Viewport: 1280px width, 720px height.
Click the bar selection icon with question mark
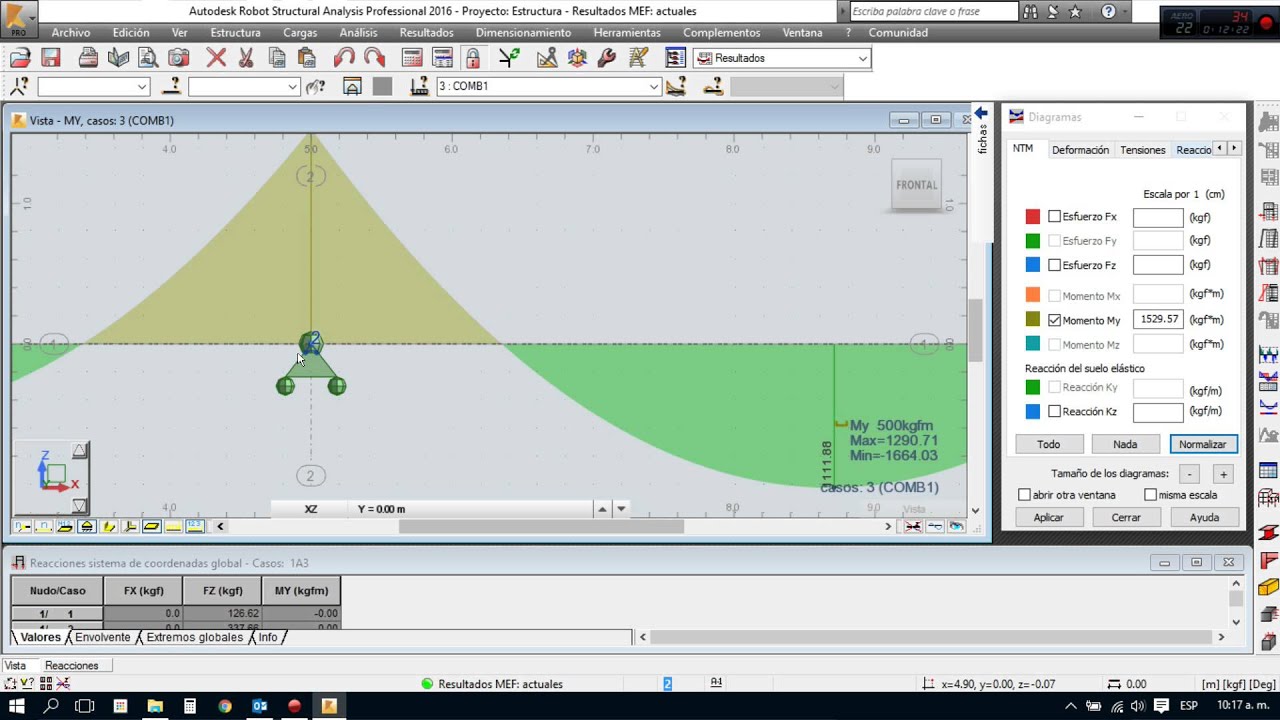[x=171, y=86]
